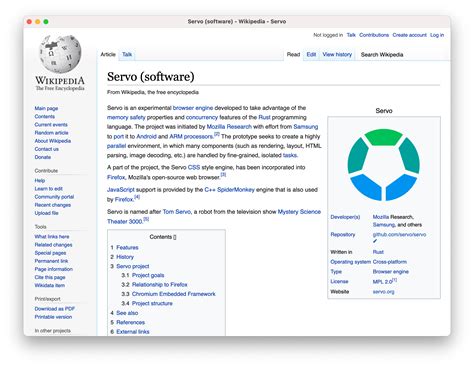Click Download as PDF
The image size is (474, 367).
pos(55,309)
